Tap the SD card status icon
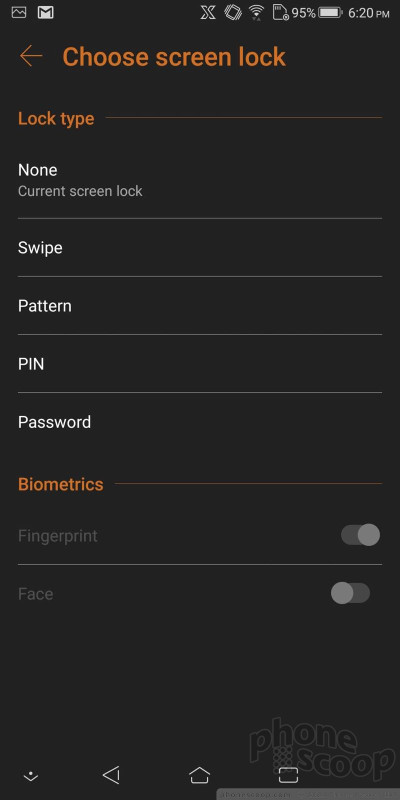Viewport: 400px width, 800px height. point(281,13)
